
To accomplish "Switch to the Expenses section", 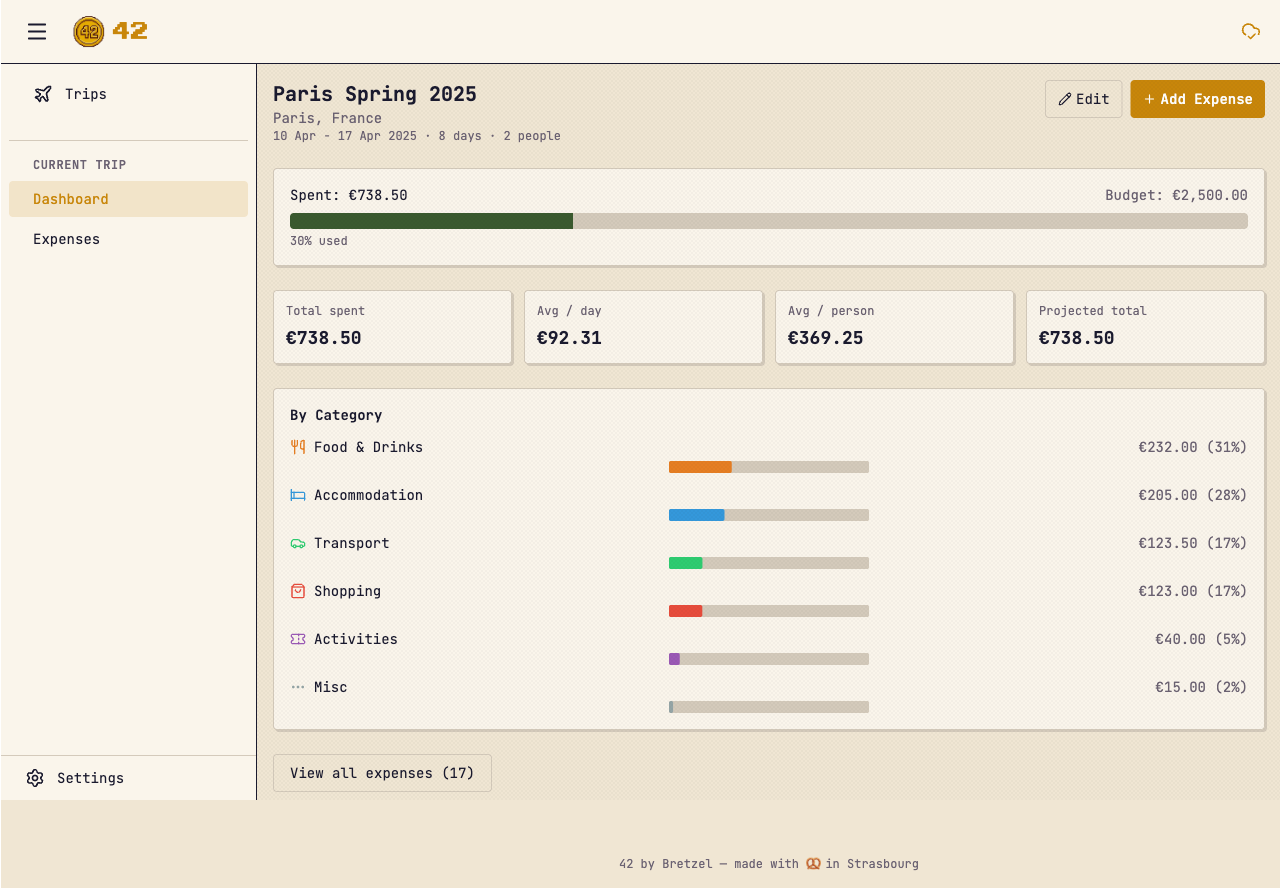I will pos(66,239).
